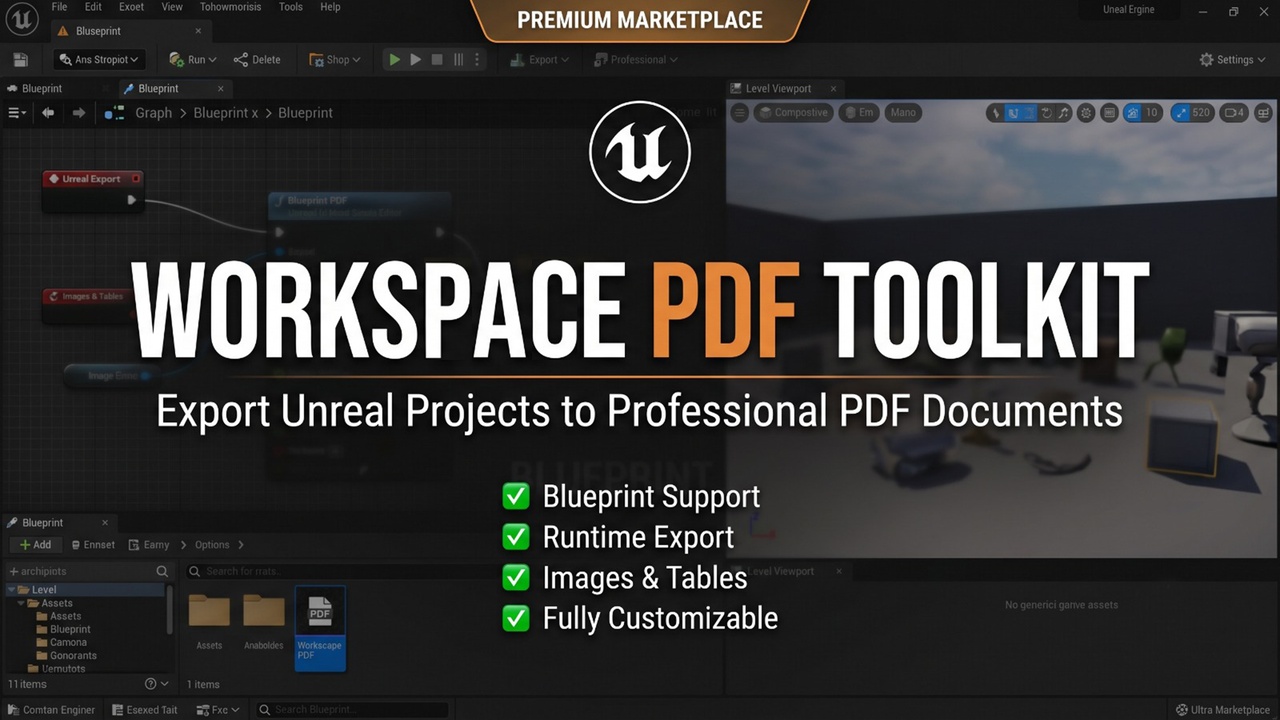1280x720 pixels.
Task: Toggle scale snapping labeled 520
Action: click(x=1192, y=113)
